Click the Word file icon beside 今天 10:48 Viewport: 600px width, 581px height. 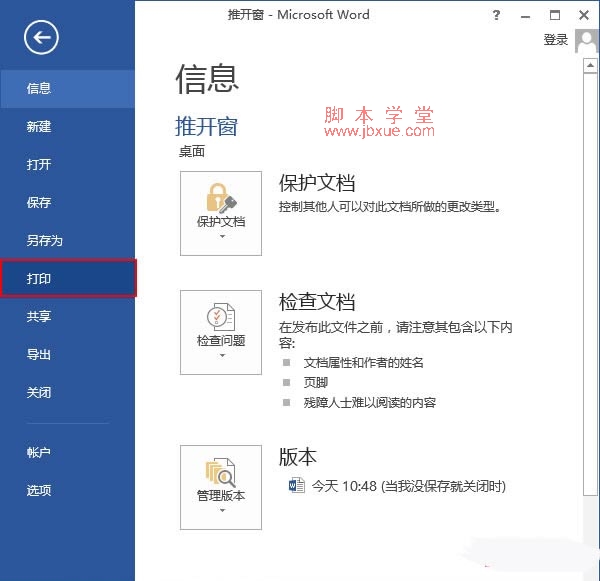pyautogui.click(x=297, y=485)
